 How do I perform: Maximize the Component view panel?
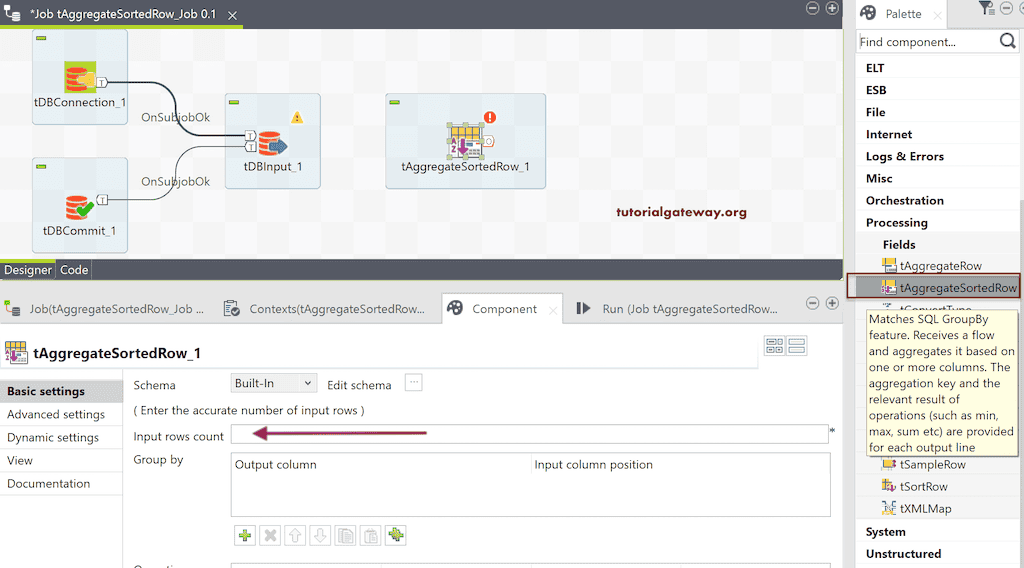tap(832, 303)
